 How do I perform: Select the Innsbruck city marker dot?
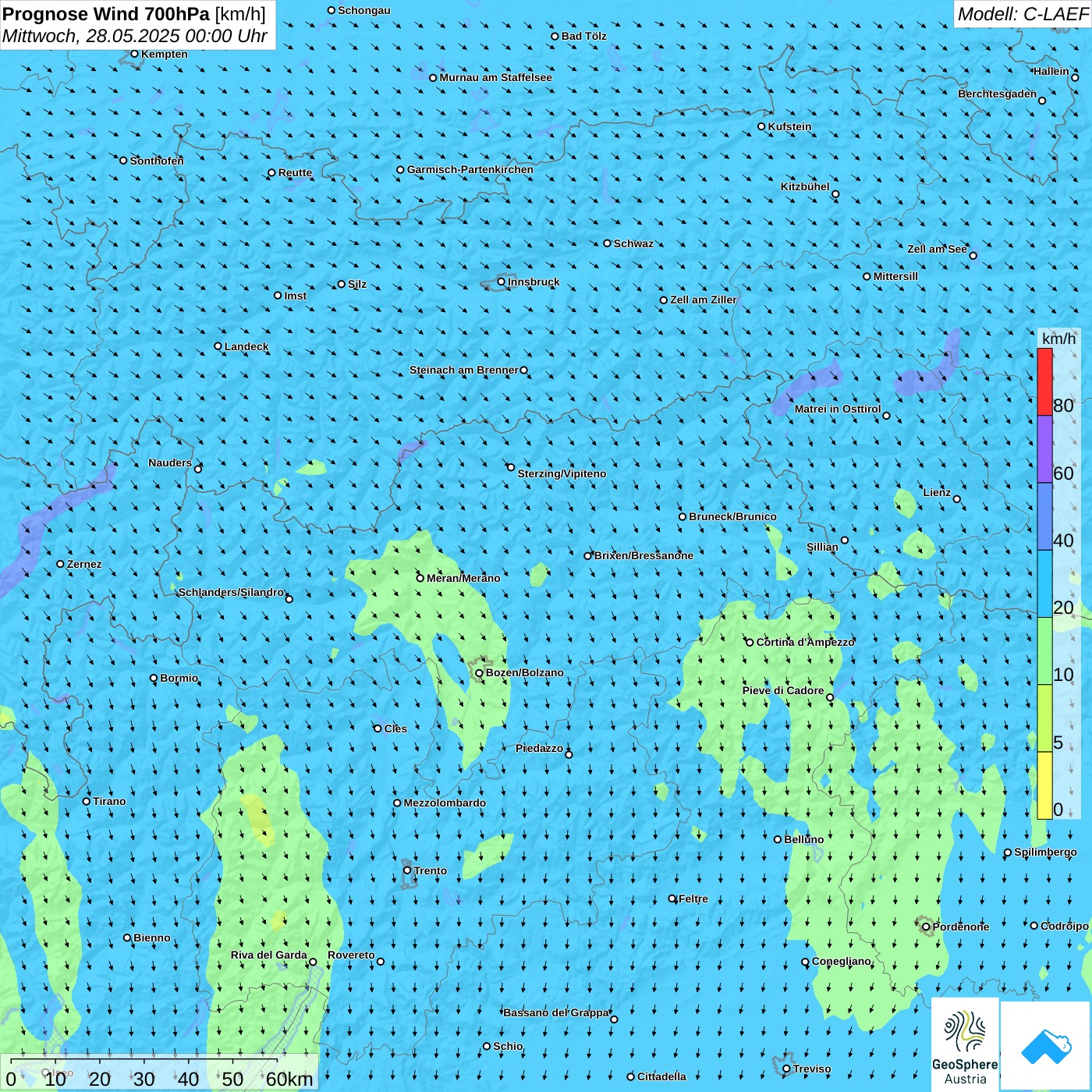click(x=502, y=282)
